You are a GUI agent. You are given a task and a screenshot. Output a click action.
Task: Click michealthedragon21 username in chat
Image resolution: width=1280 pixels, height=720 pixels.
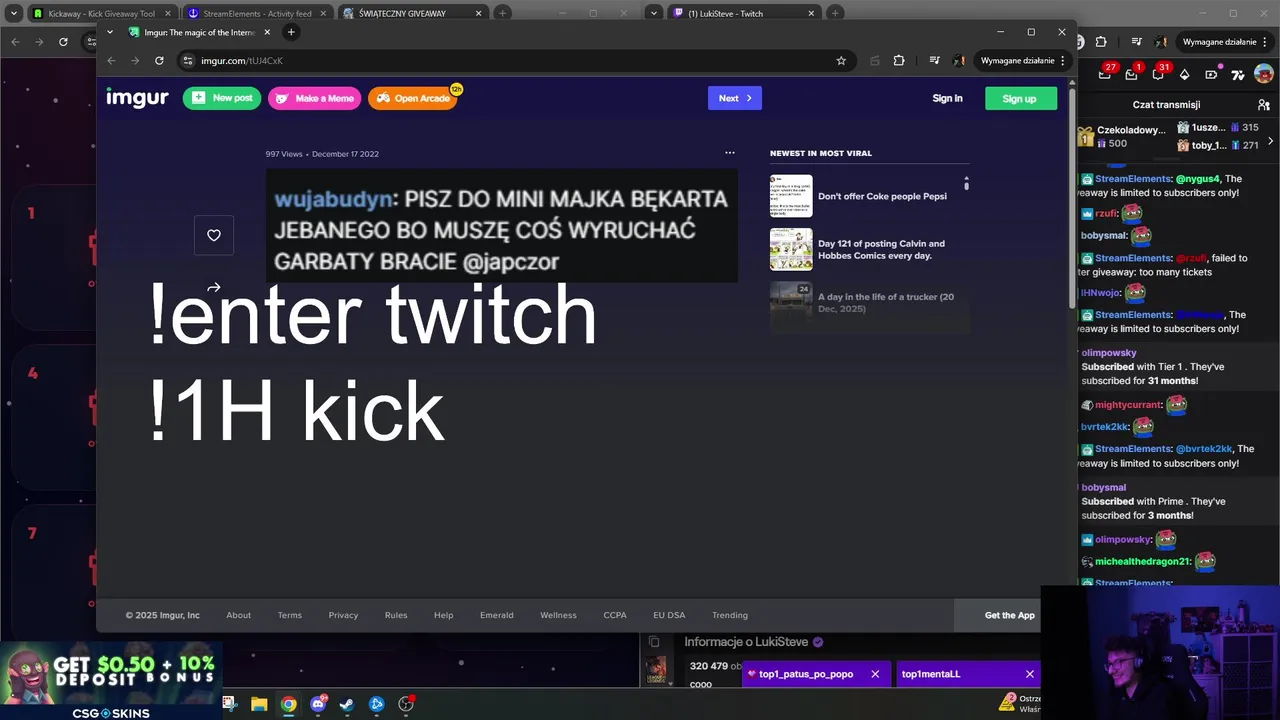pos(1143,562)
